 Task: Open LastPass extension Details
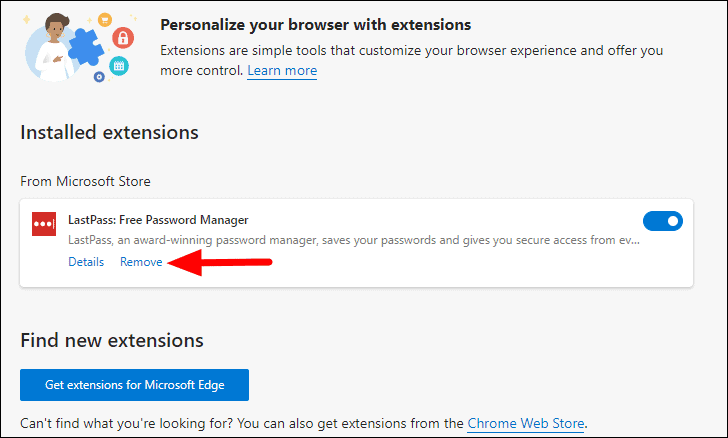coord(86,262)
